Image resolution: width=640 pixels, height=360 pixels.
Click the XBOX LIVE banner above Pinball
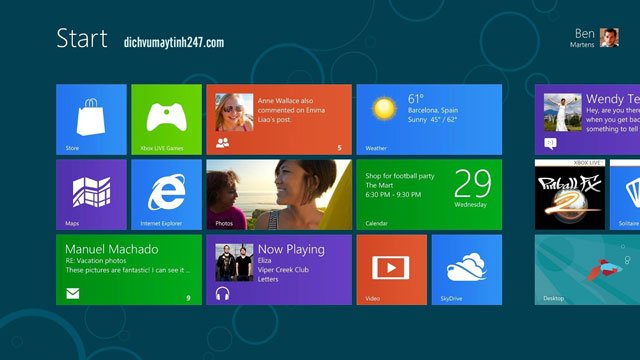(x=570, y=162)
